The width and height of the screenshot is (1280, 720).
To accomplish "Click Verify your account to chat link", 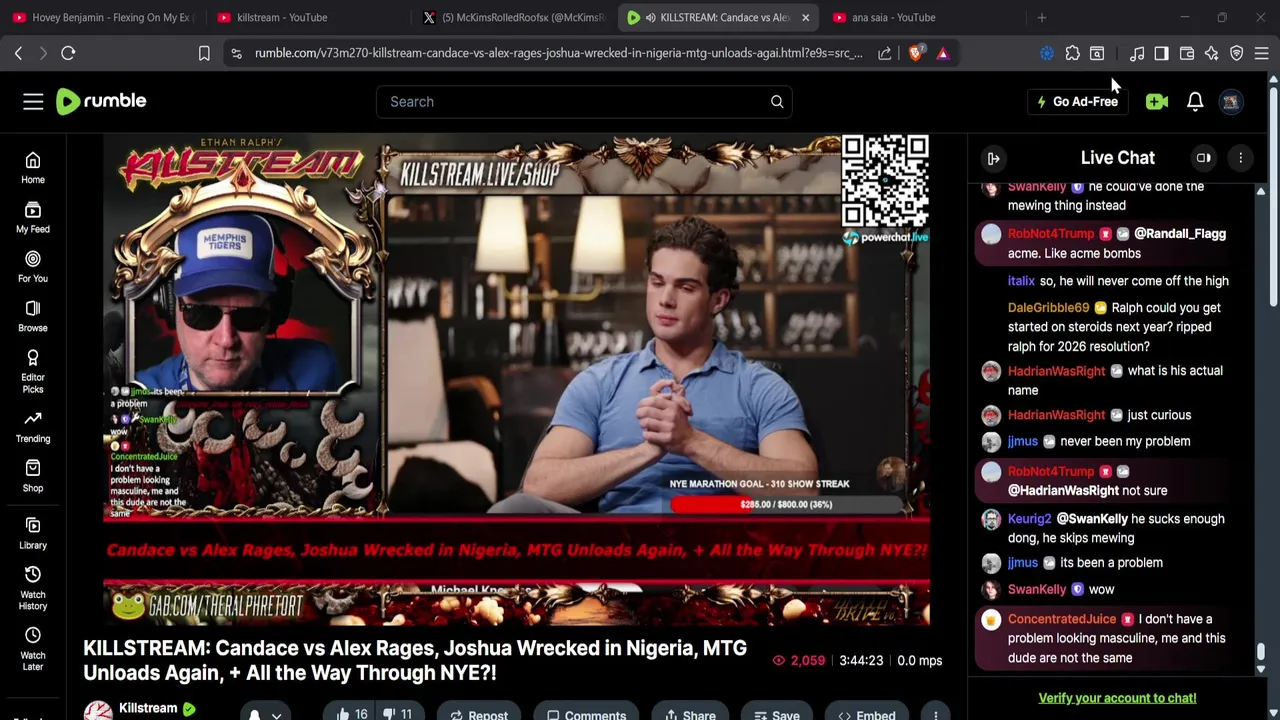I will (1117, 698).
